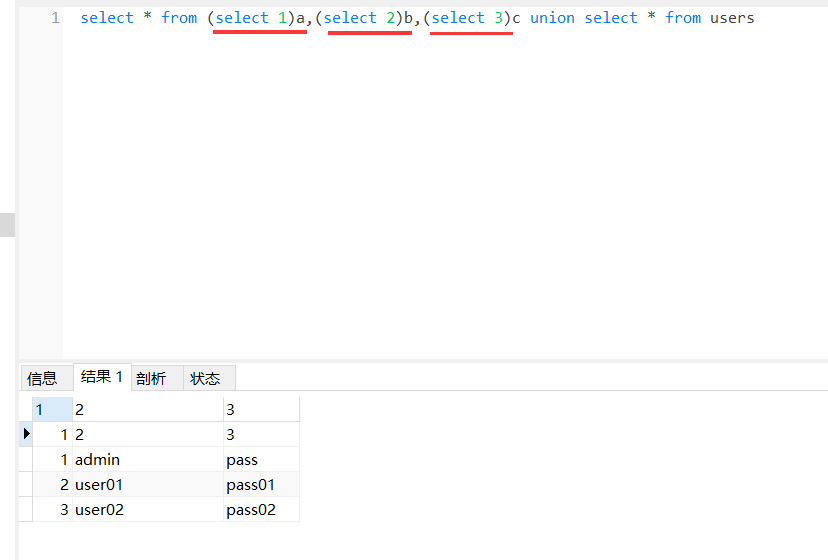Viewport: 828px width, 560px height.
Task: Click the current-row arrow indicator
Action: coord(27,434)
